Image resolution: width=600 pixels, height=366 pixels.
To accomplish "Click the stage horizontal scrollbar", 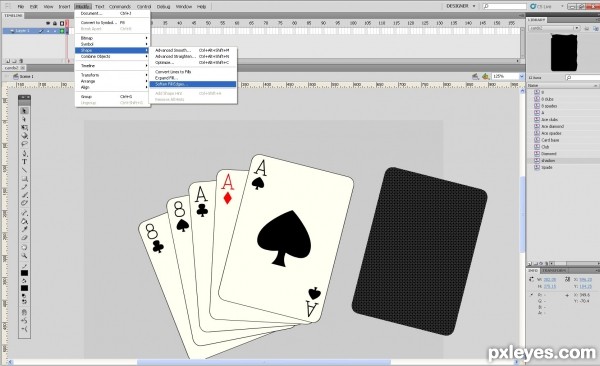I will click(264, 362).
